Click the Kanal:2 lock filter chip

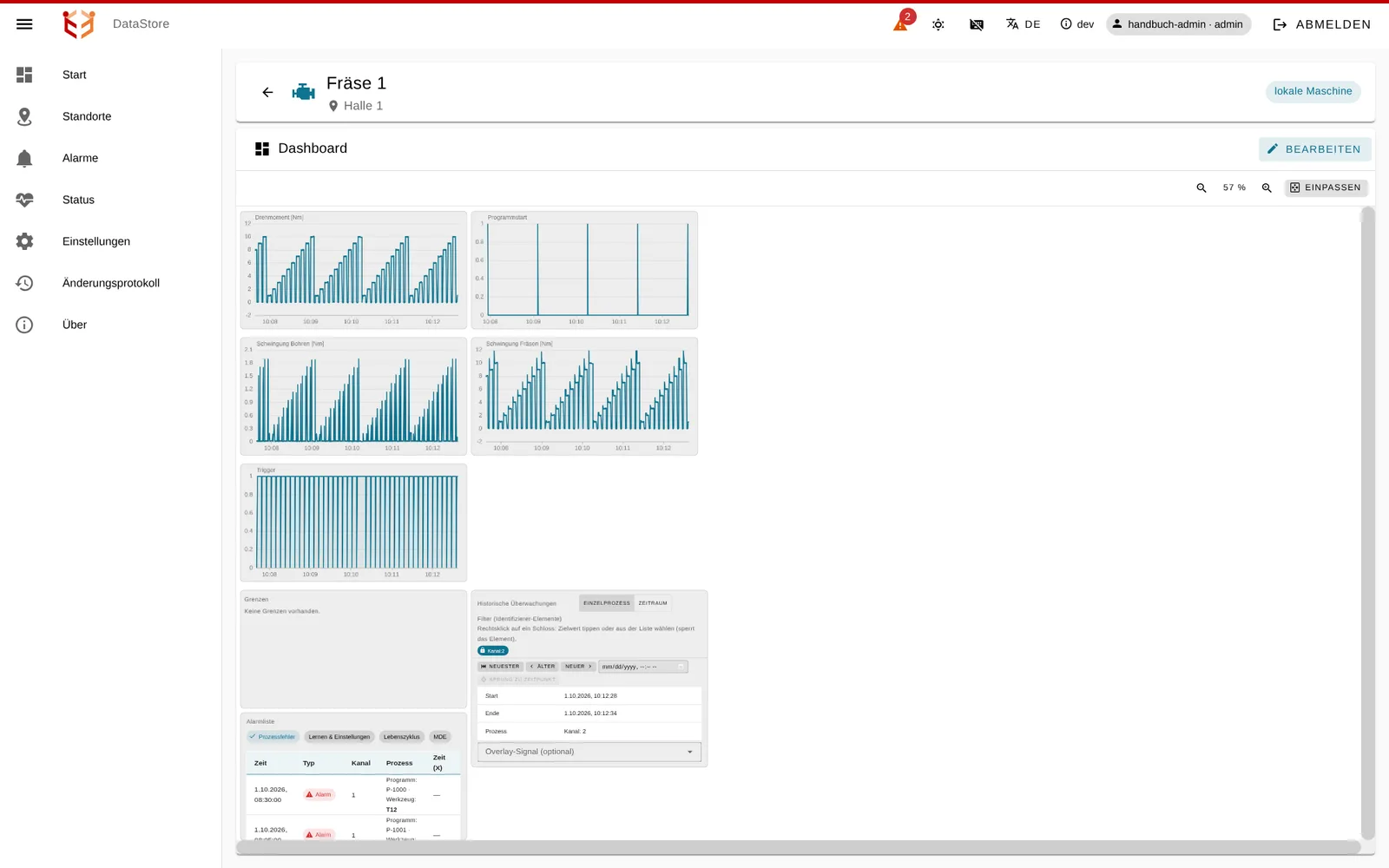tap(493, 651)
